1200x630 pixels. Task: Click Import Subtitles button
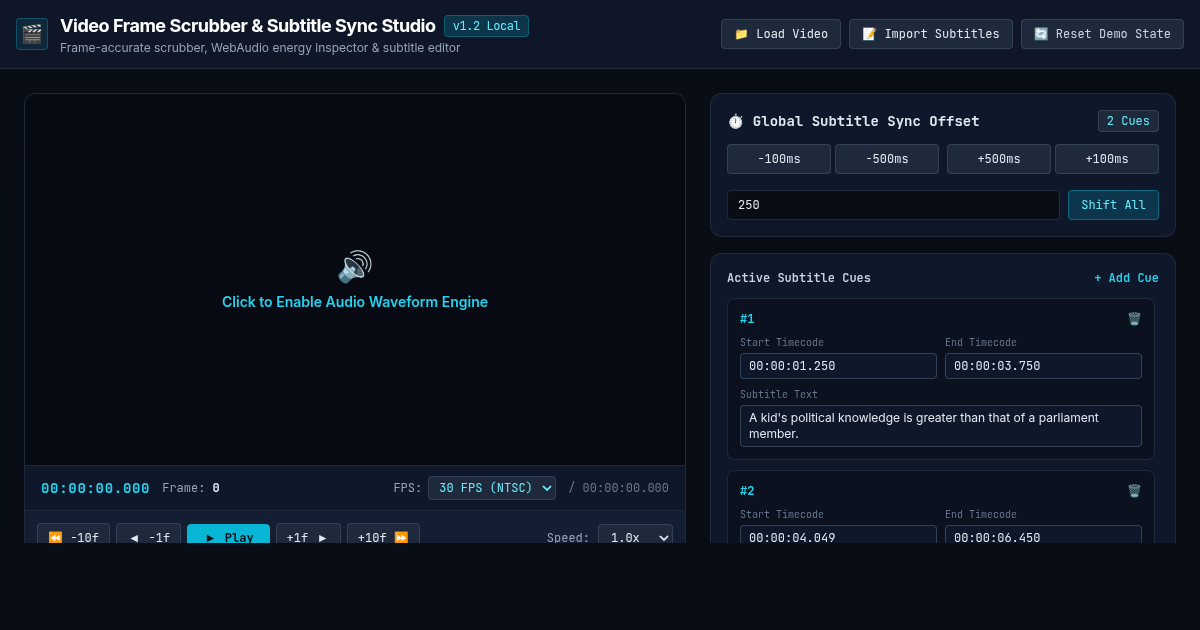point(931,34)
